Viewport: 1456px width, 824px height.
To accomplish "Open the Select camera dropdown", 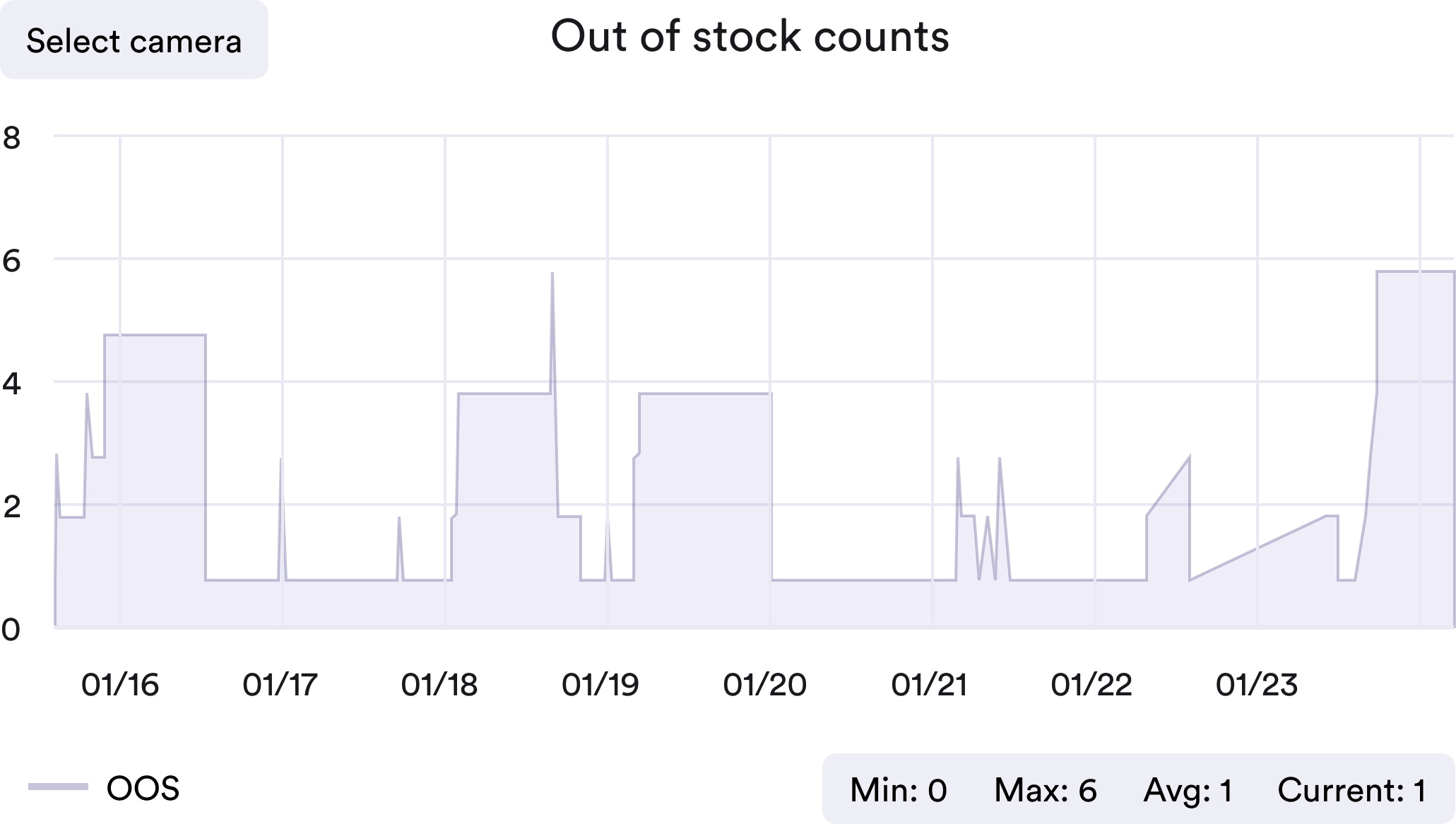I will coord(134,40).
